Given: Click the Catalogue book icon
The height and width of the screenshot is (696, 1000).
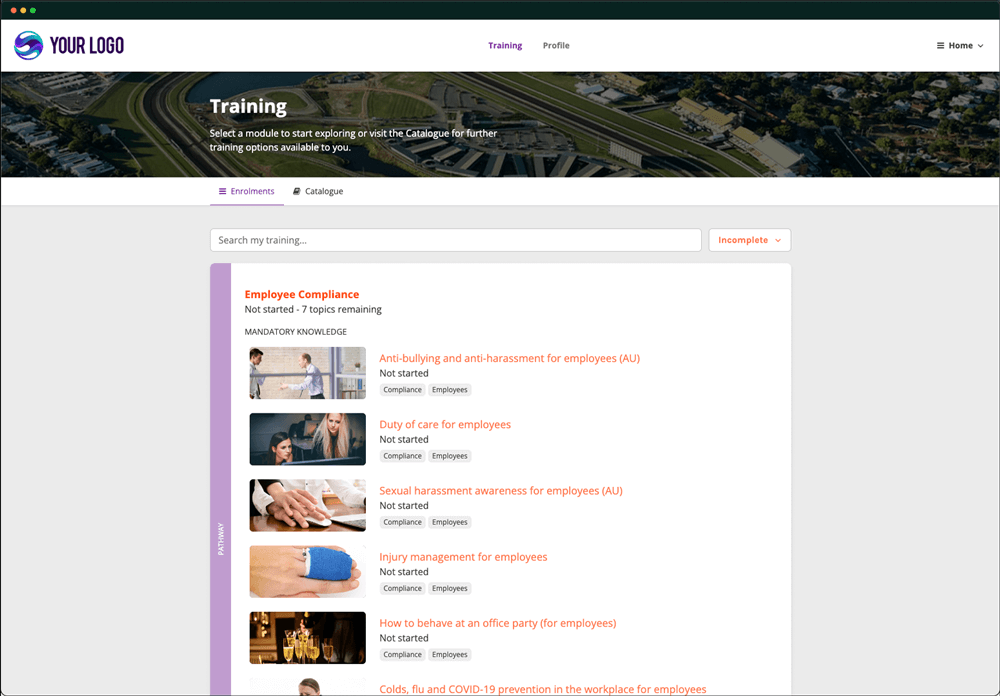Looking at the screenshot, I should coord(295,191).
